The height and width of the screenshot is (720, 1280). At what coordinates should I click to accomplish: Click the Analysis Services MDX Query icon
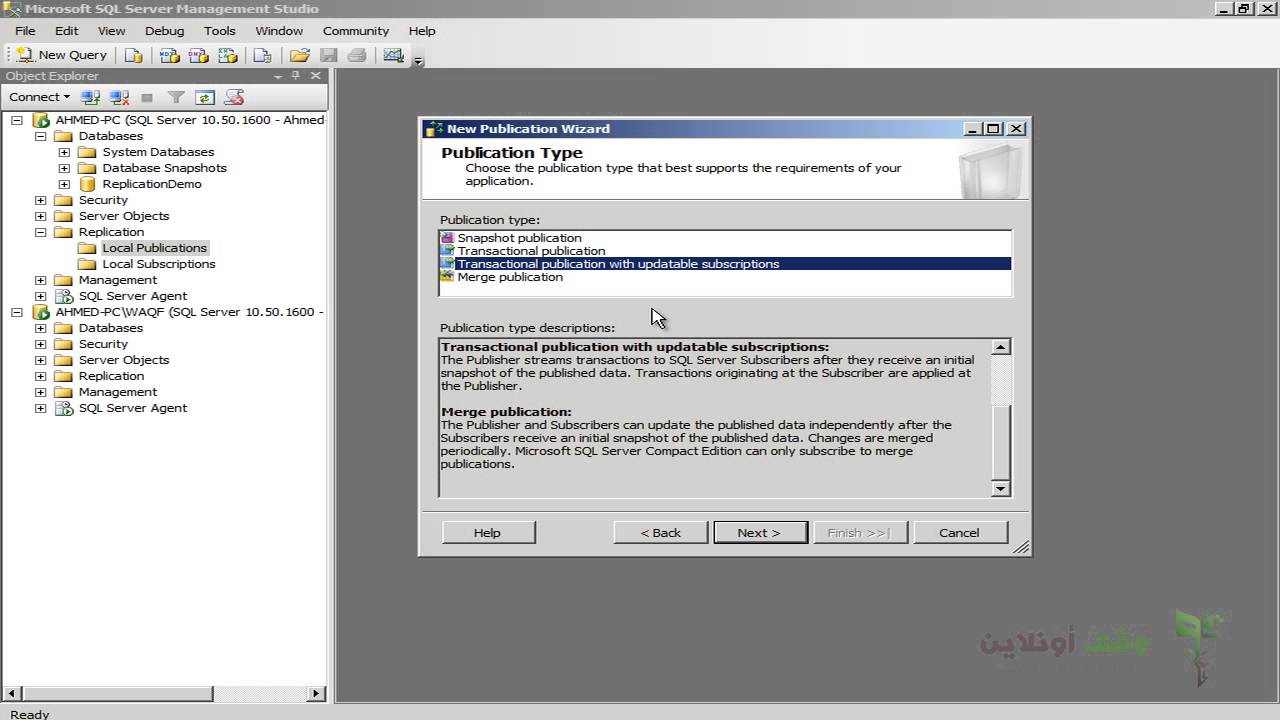[170, 55]
